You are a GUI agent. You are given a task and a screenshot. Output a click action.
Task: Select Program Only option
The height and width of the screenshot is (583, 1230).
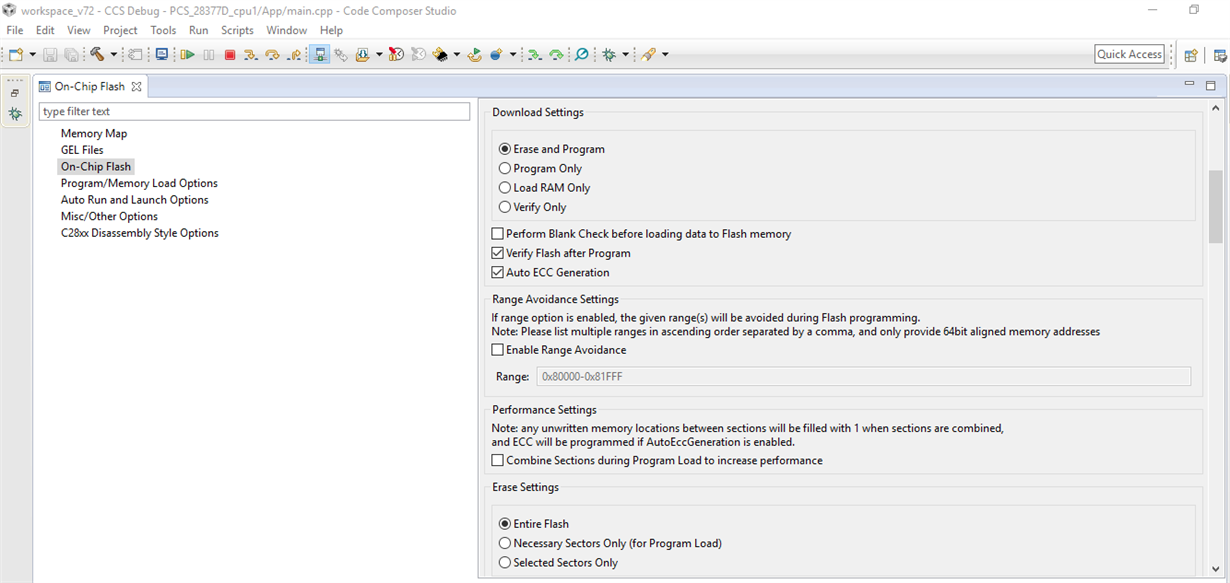point(505,168)
